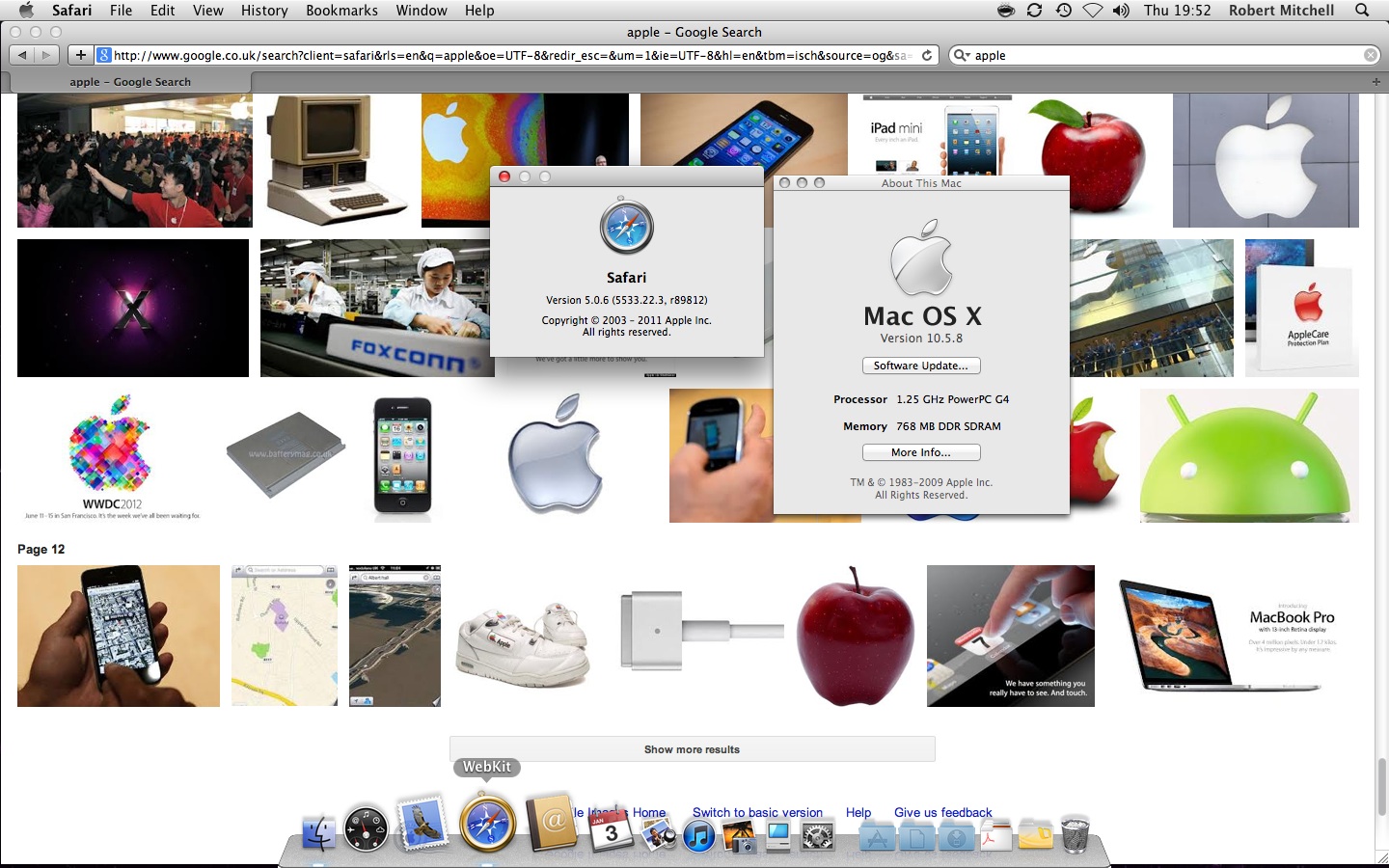Open the MacBook Pro Retina image

[x=1229, y=636]
